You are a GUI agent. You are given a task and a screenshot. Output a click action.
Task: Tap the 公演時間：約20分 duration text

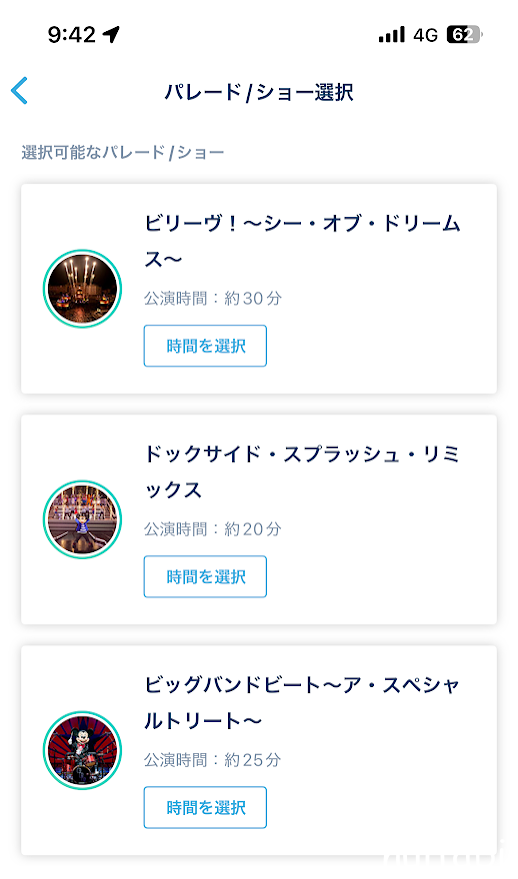[x=212, y=529]
